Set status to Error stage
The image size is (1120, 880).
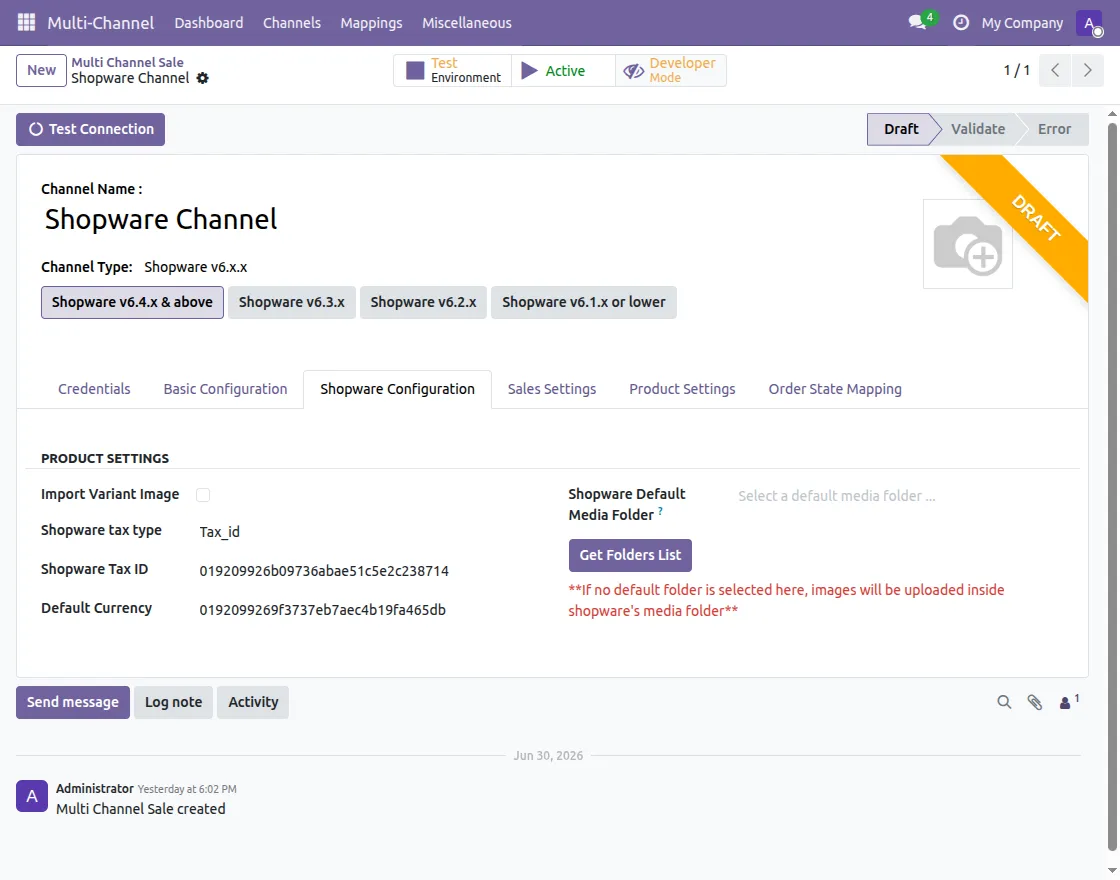(1054, 129)
